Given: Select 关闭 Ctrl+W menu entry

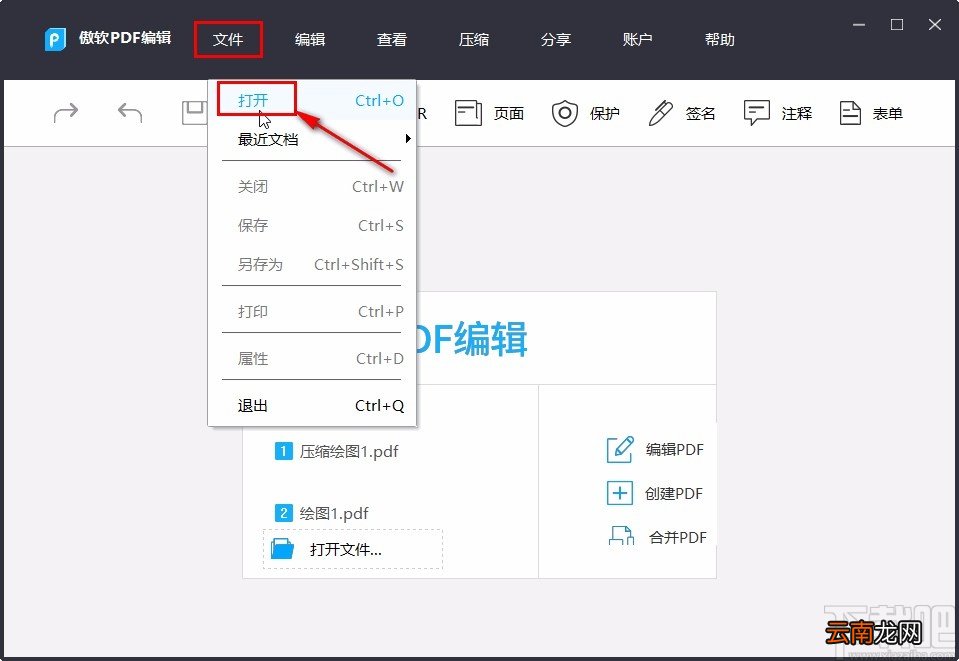Looking at the screenshot, I should pyautogui.click(x=313, y=186).
